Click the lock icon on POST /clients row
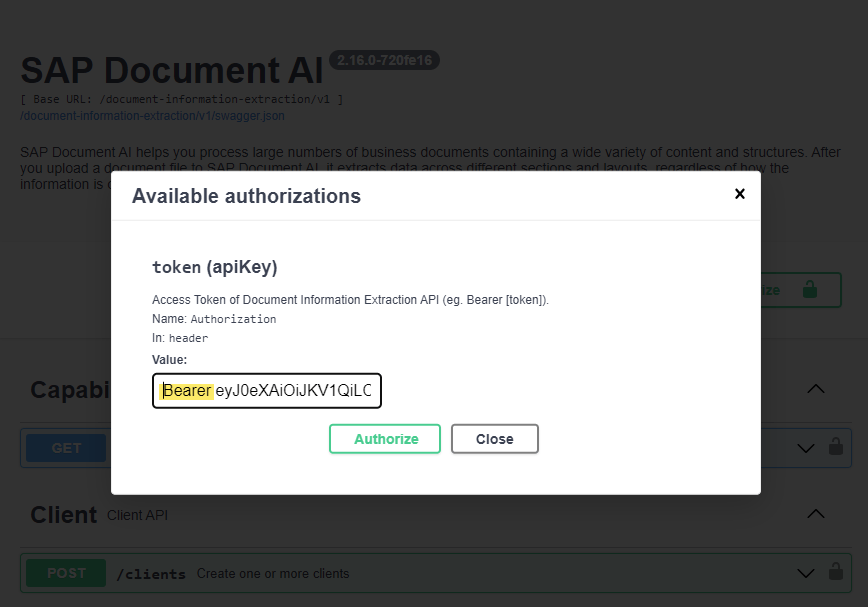Image resolution: width=868 pixels, height=607 pixels. [x=836, y=571]
